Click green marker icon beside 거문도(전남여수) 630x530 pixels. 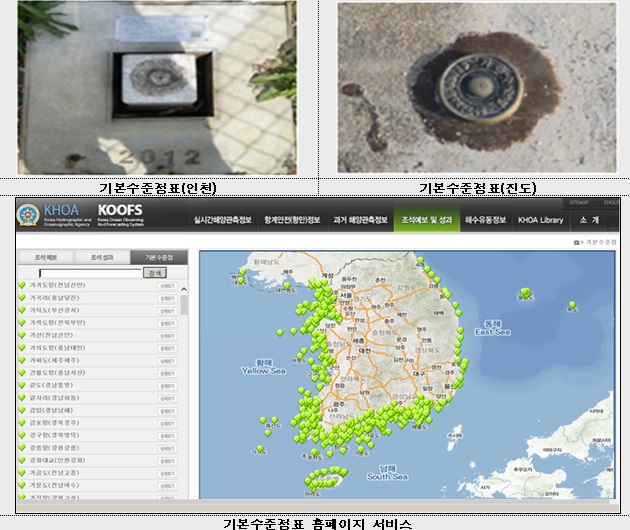(22, 485)
